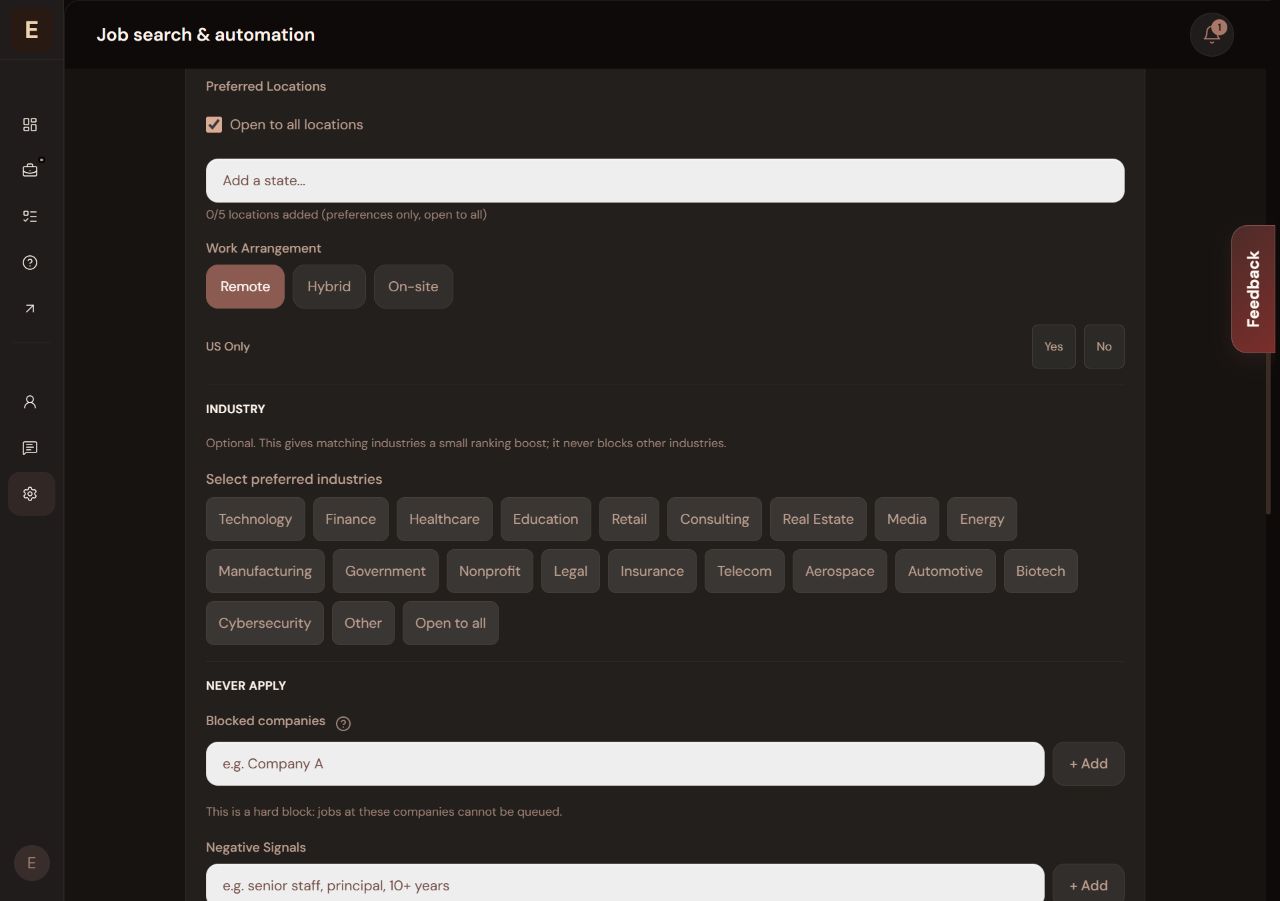Open the Feedback side tab
The width and height of the screenshot is (1280, 901).
pyautogui.click(x=1253, y=289)
